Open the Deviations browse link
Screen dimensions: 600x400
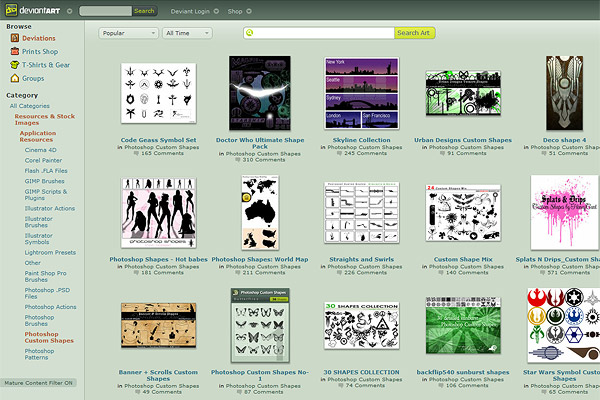[39, 38]
